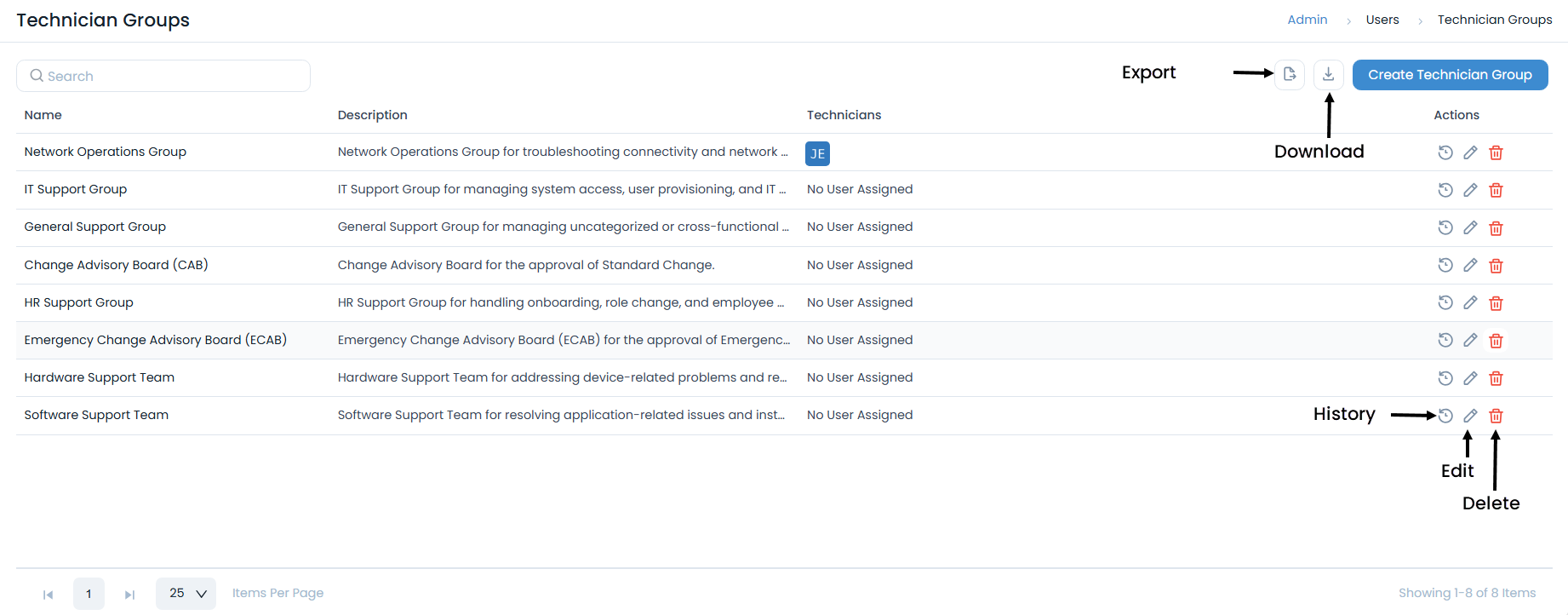1568x615 pixels.
Task: Edit the IT Support Group
Action: (1470, 190)
